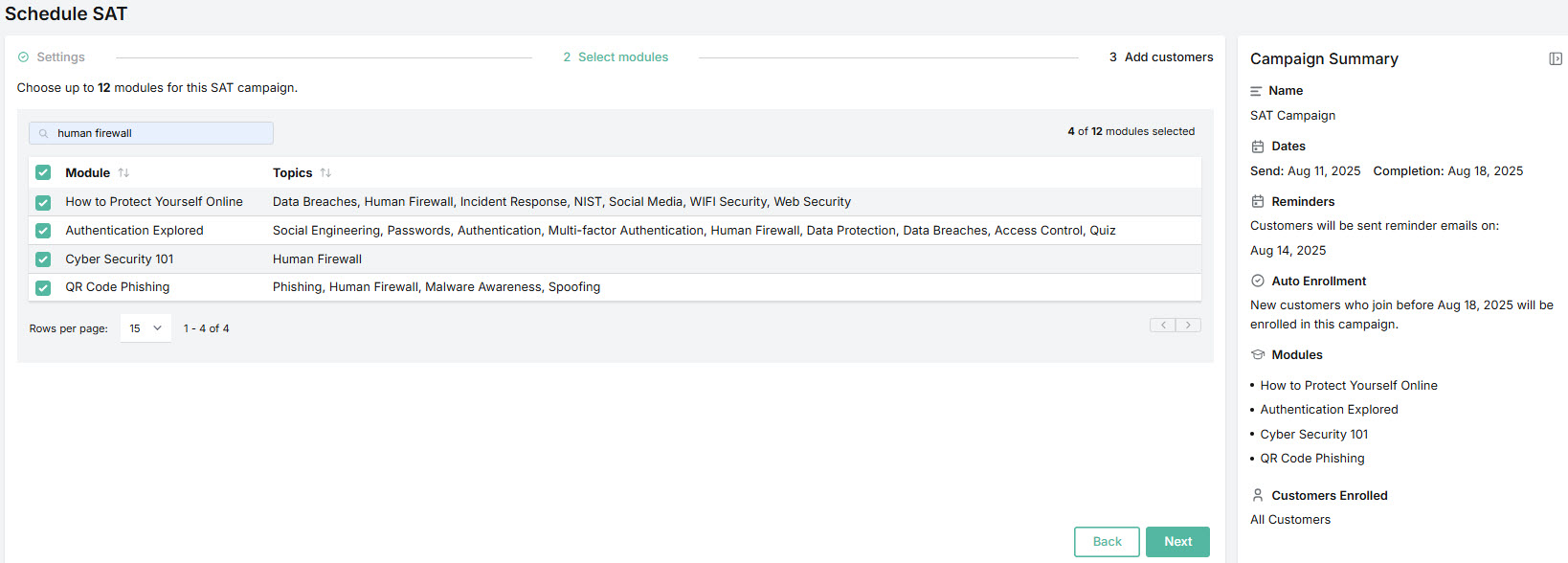Collapse the Campaign Summary panel icon
Screen dimensions: 1568x563
point(1555,58)
